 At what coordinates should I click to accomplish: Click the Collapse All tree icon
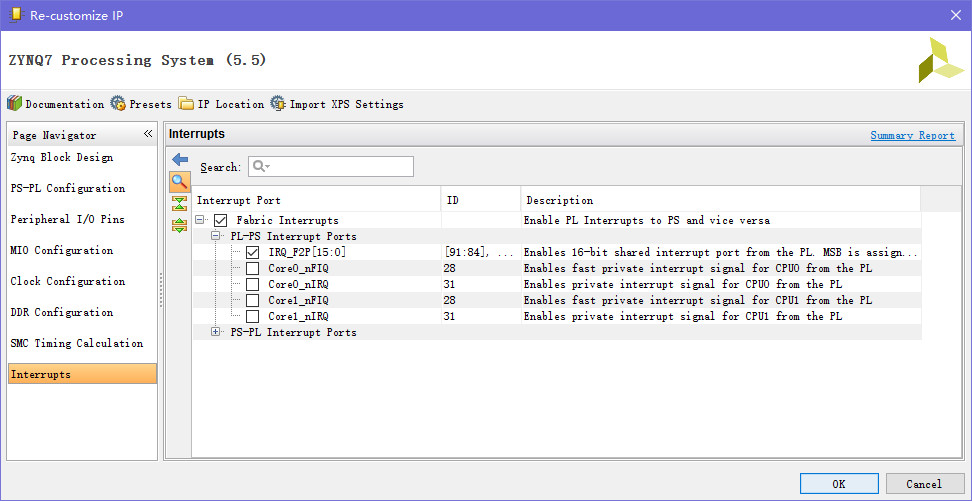pos(180,204)
